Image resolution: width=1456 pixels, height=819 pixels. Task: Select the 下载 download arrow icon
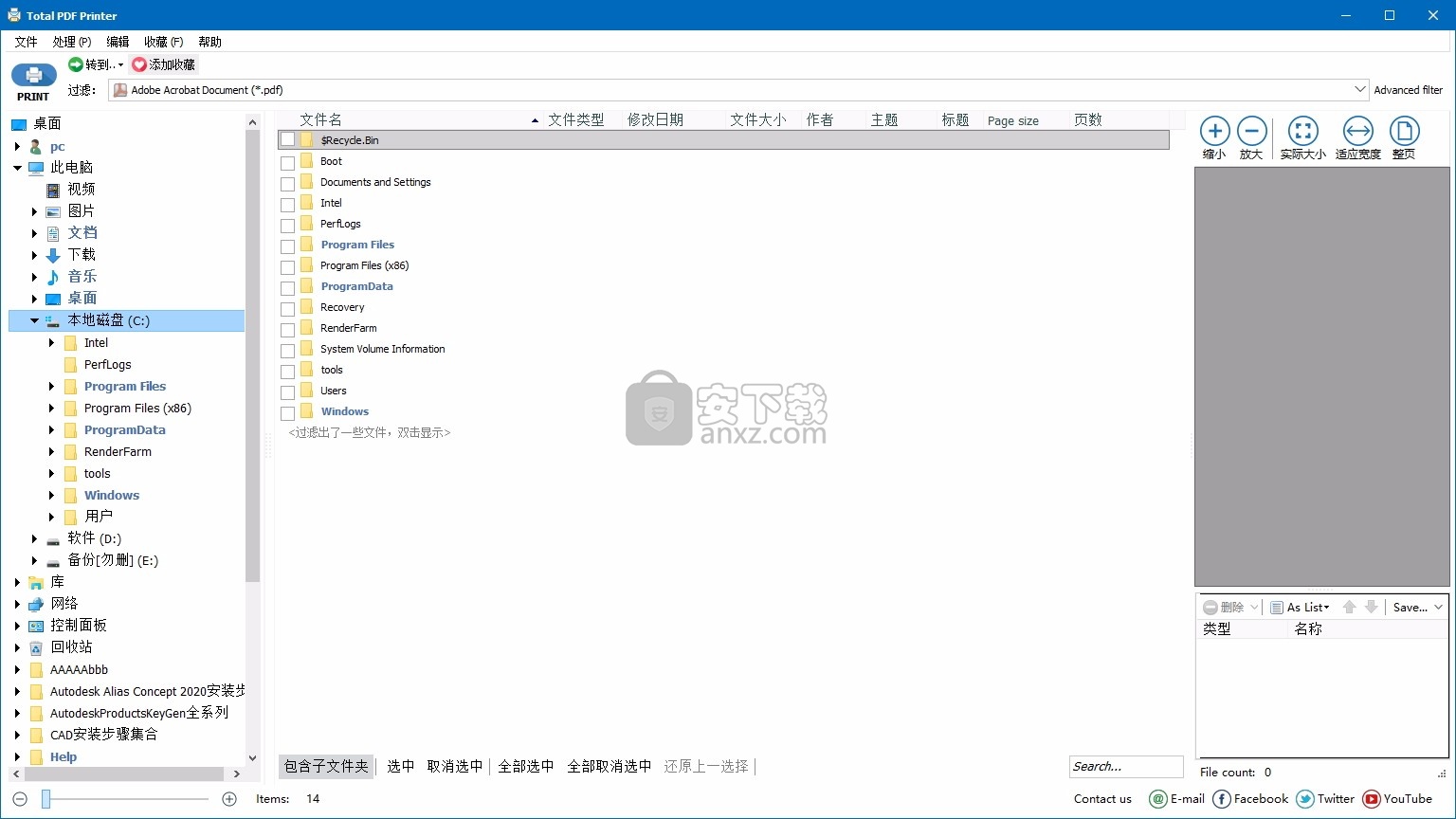click(53, 255)
